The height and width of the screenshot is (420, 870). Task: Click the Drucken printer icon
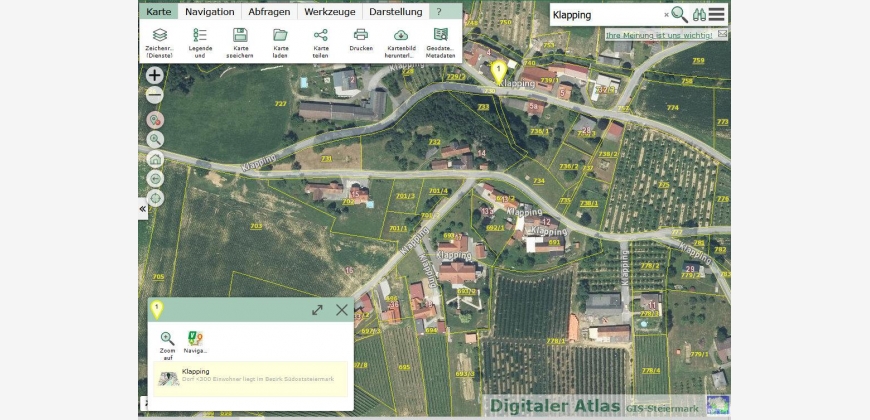(x=360, y=40)
